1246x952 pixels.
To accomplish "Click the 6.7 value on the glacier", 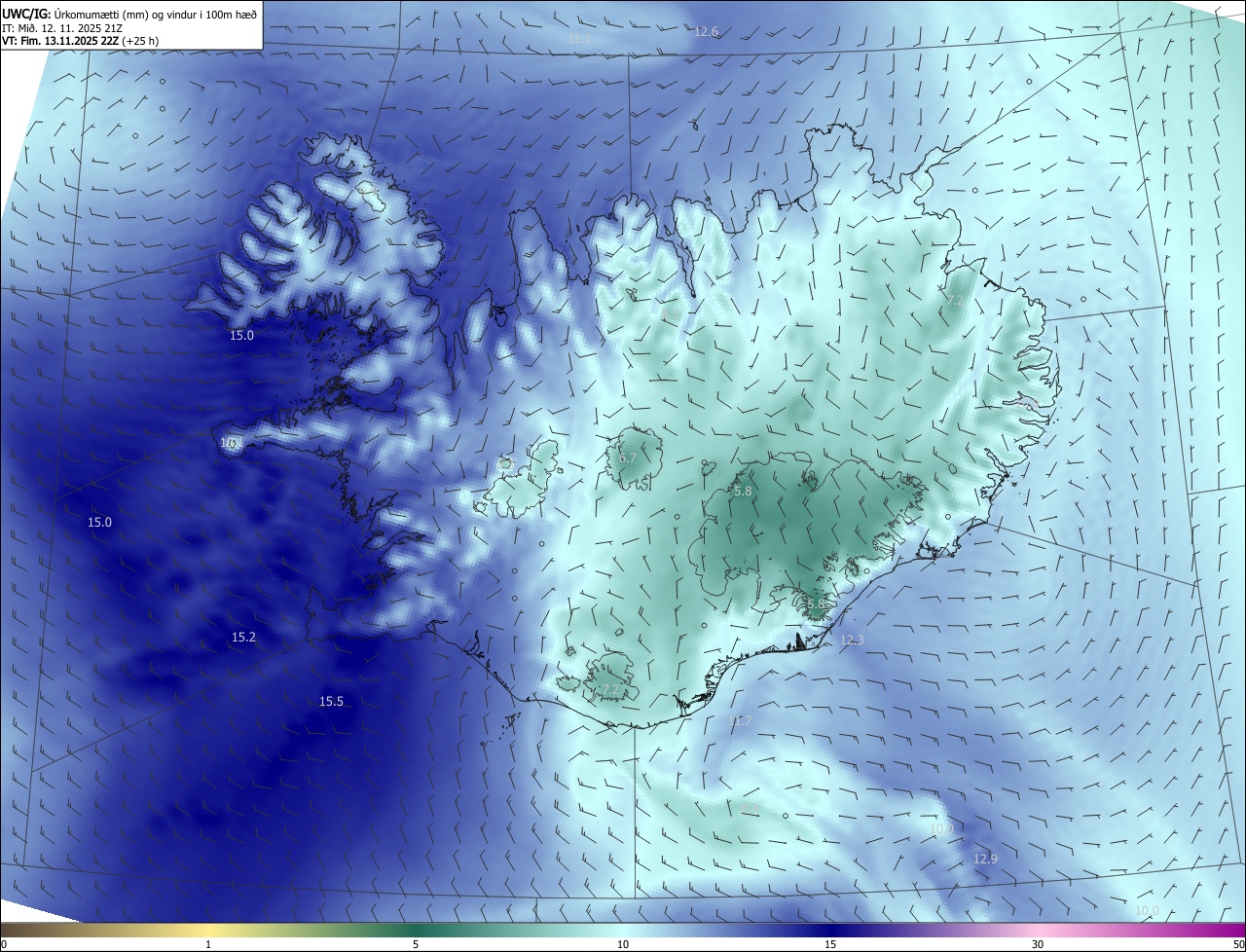I will click(x=627, y=458).
